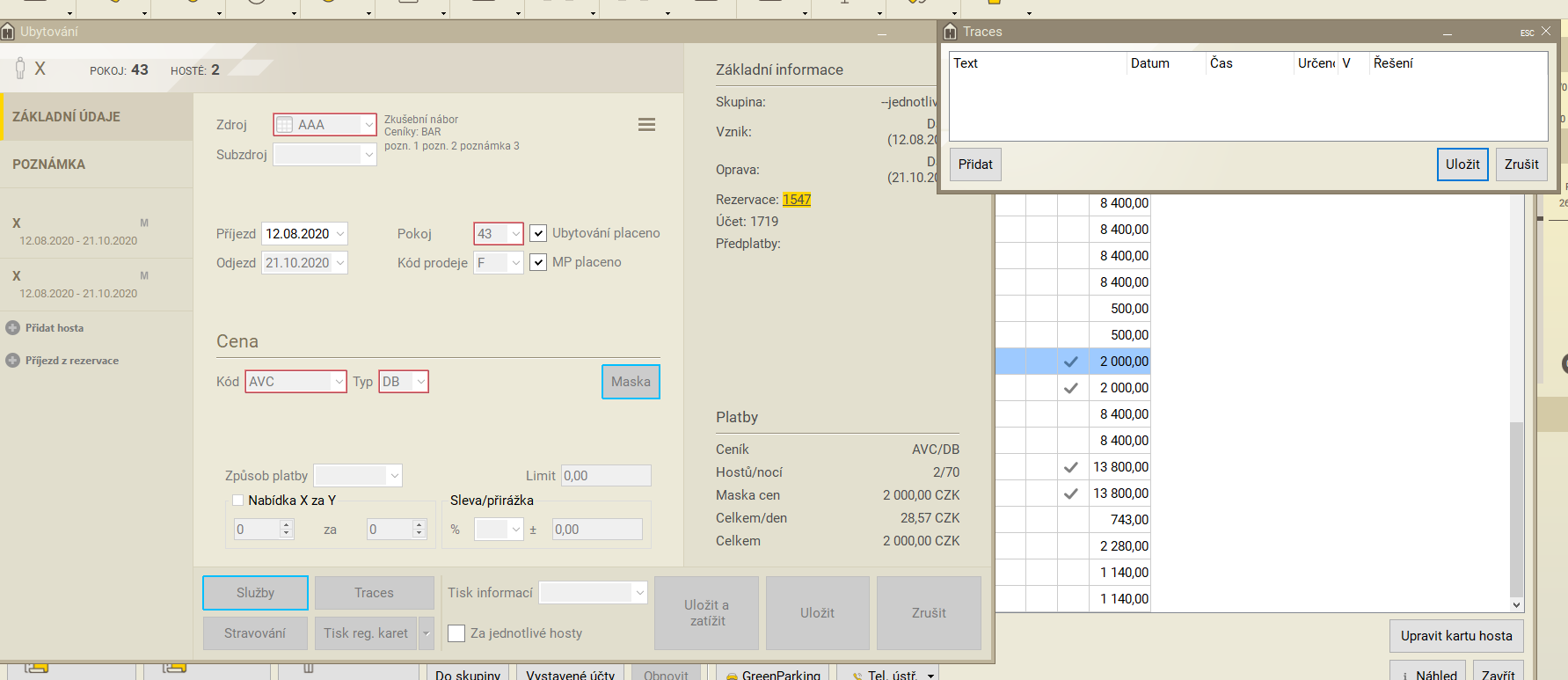Expand the Tisk informací dropdown
The image size is (1568, 680).
point(639,593)
